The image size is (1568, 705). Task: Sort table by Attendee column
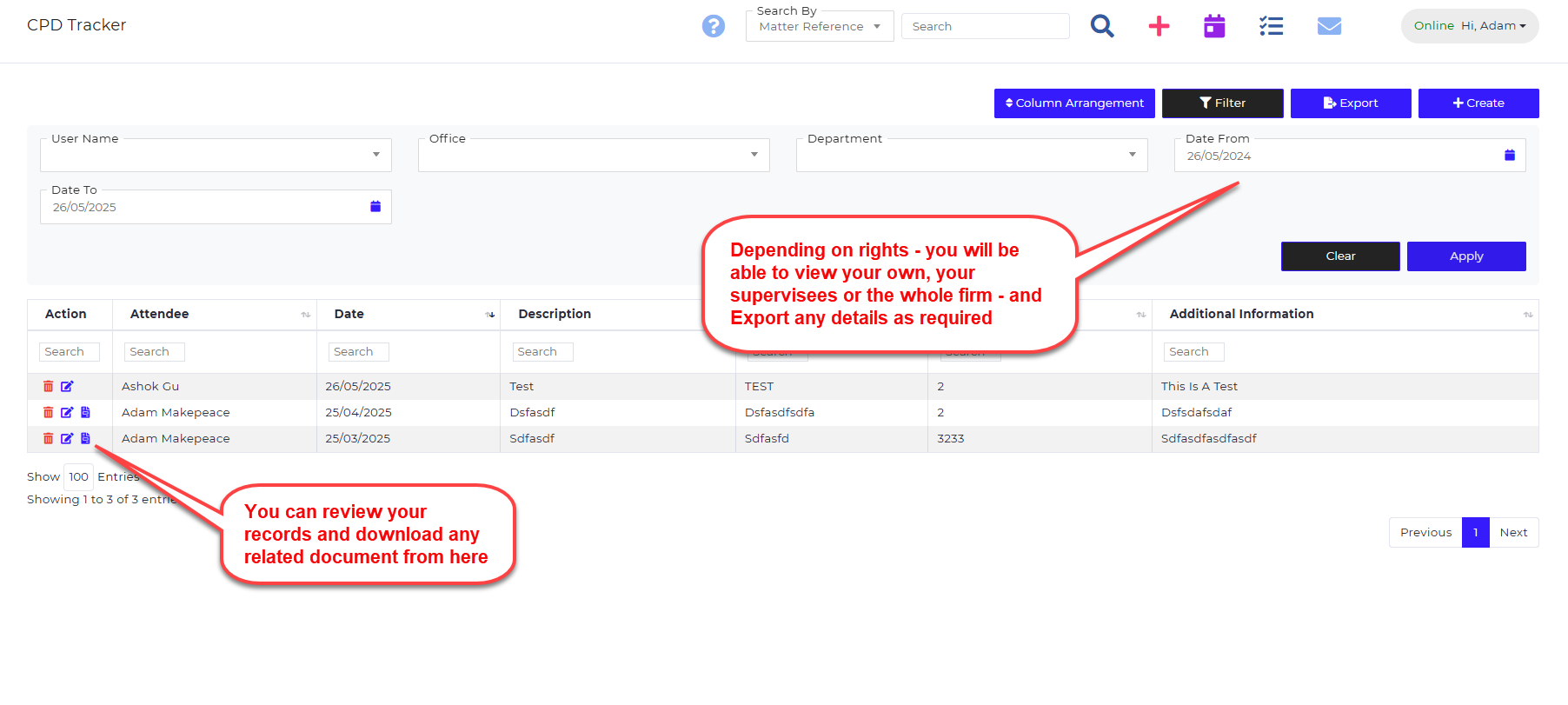click(305, 315)
